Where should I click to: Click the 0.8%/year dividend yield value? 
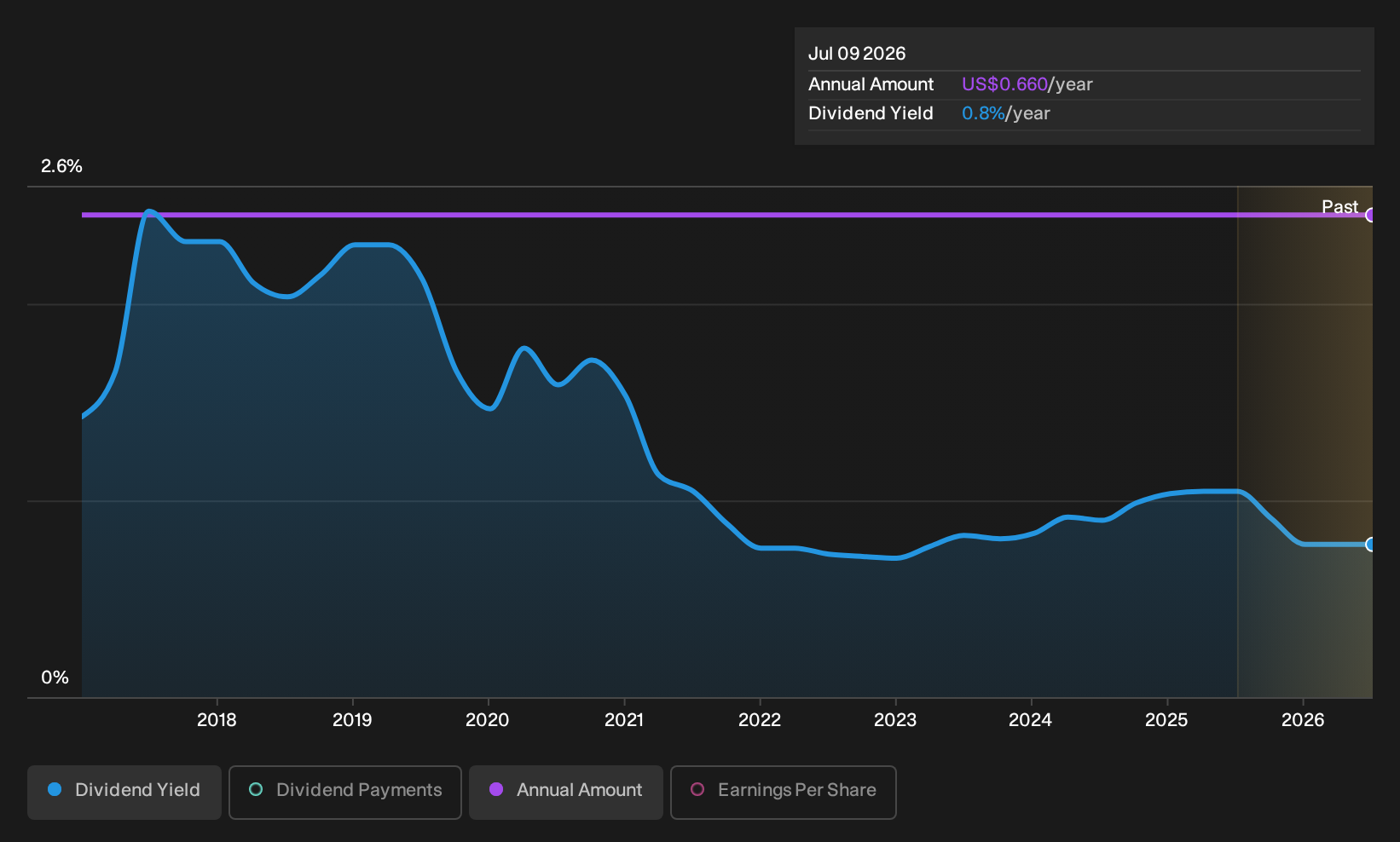click(1006, 113)
